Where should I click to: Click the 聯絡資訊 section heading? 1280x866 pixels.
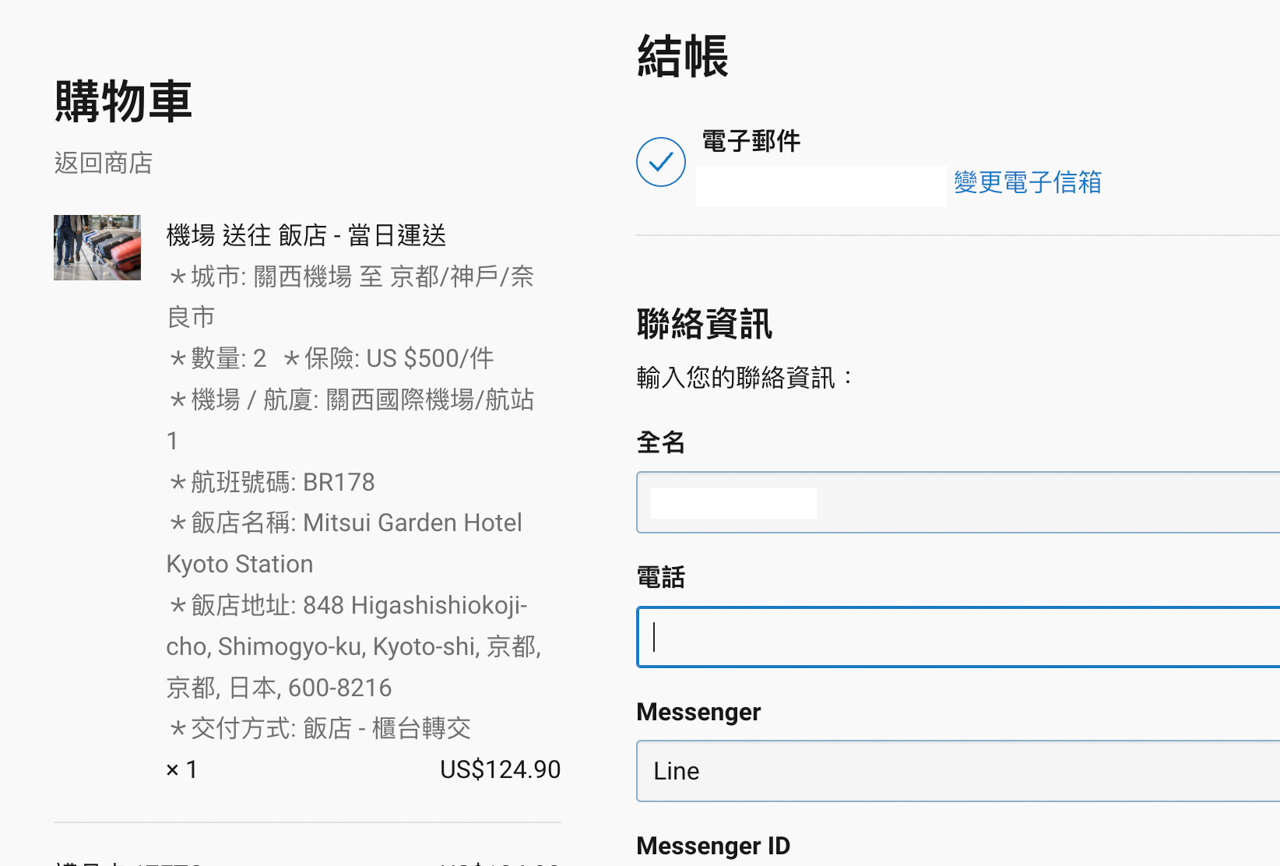(704, 324)
